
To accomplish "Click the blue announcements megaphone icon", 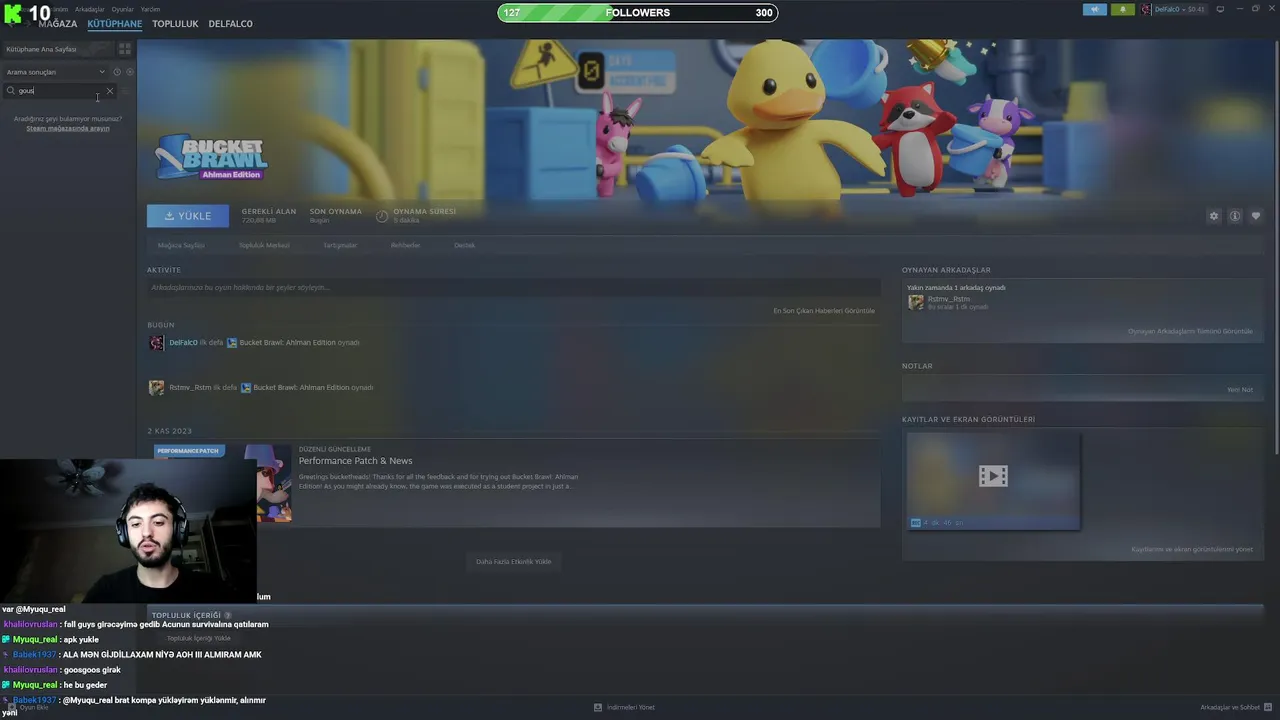I will (x=1095, y=9).
